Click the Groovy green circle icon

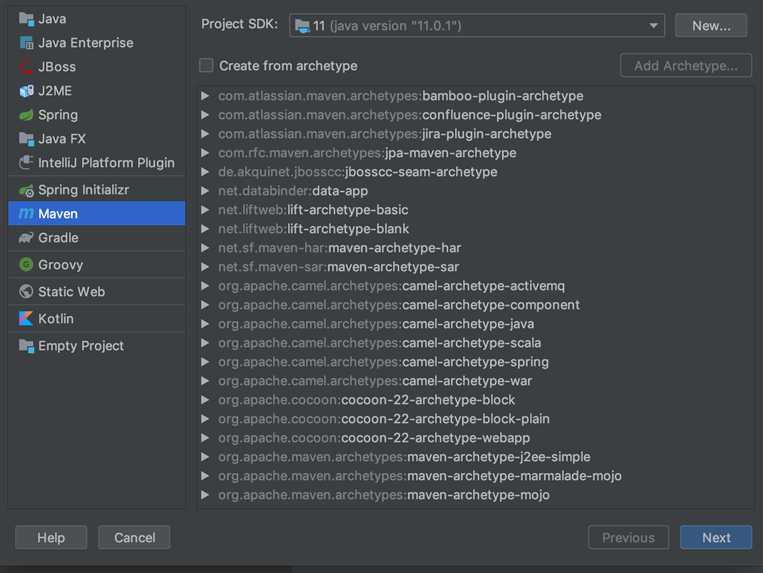(x=26, y=265)
